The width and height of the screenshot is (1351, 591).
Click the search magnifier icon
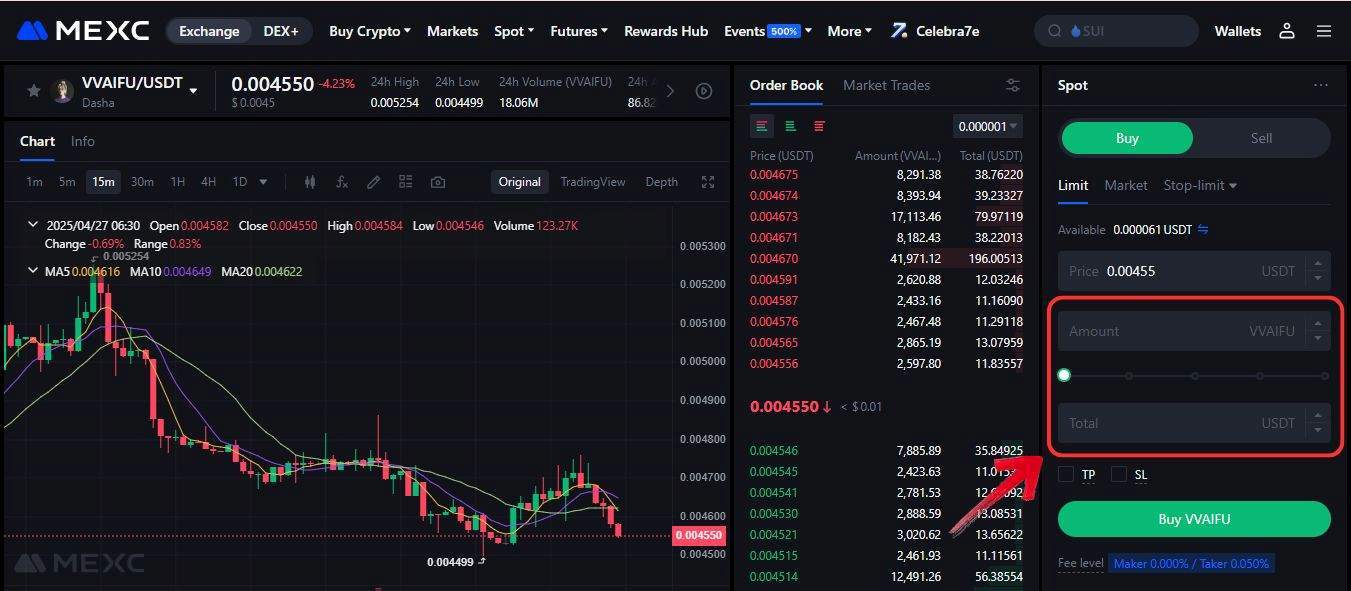coord(1054,31)
